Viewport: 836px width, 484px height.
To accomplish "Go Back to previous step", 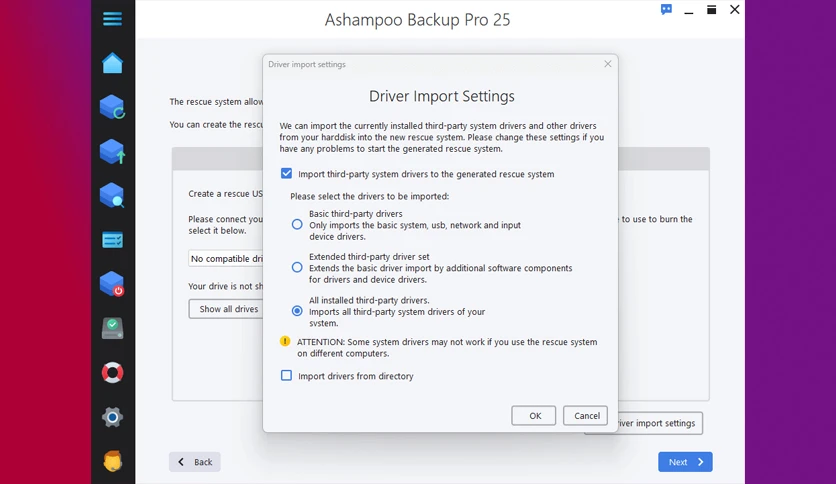I will tap(195, 462).
